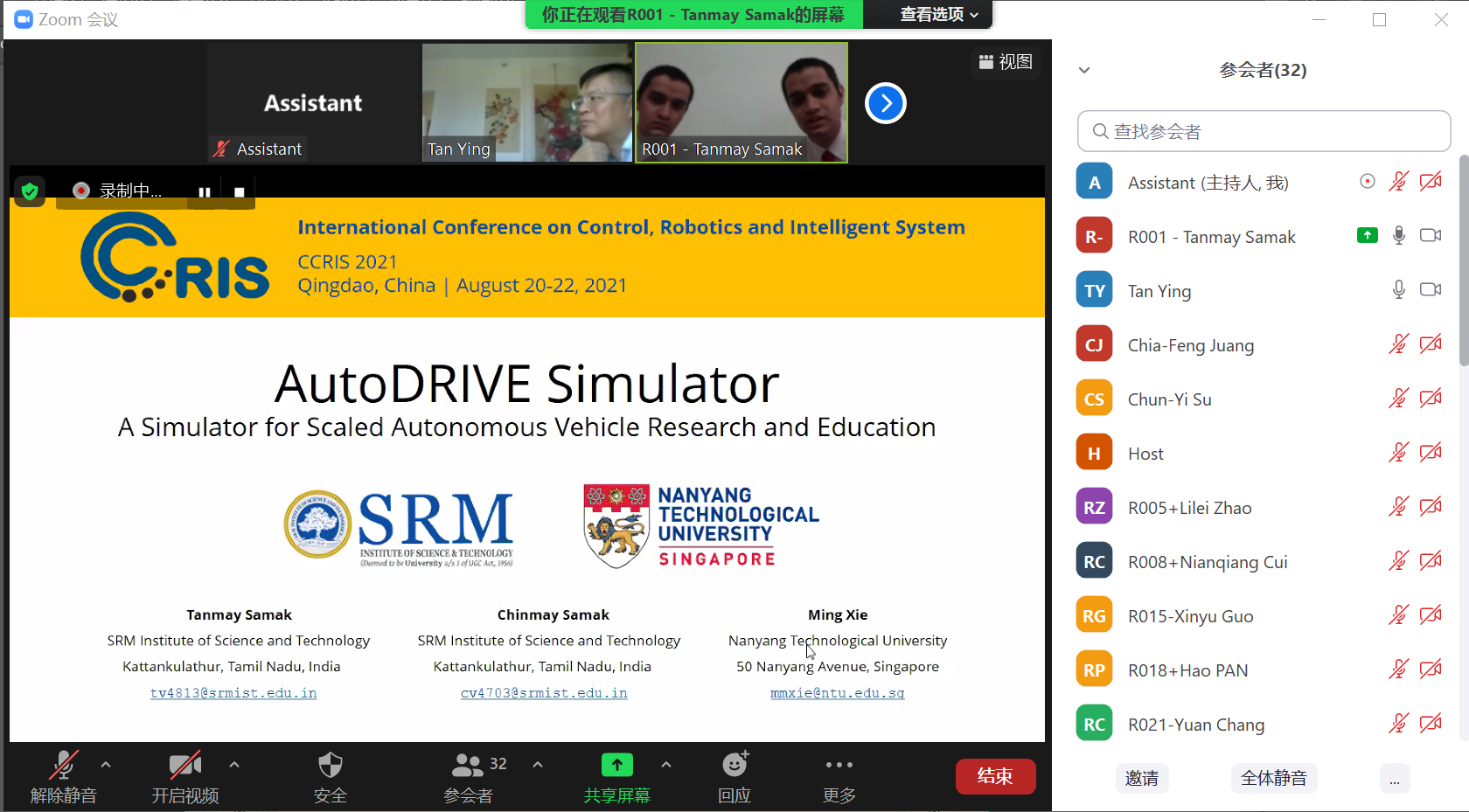
Task: Expand audio options arrow next to unmute
Action: (106, 765)
